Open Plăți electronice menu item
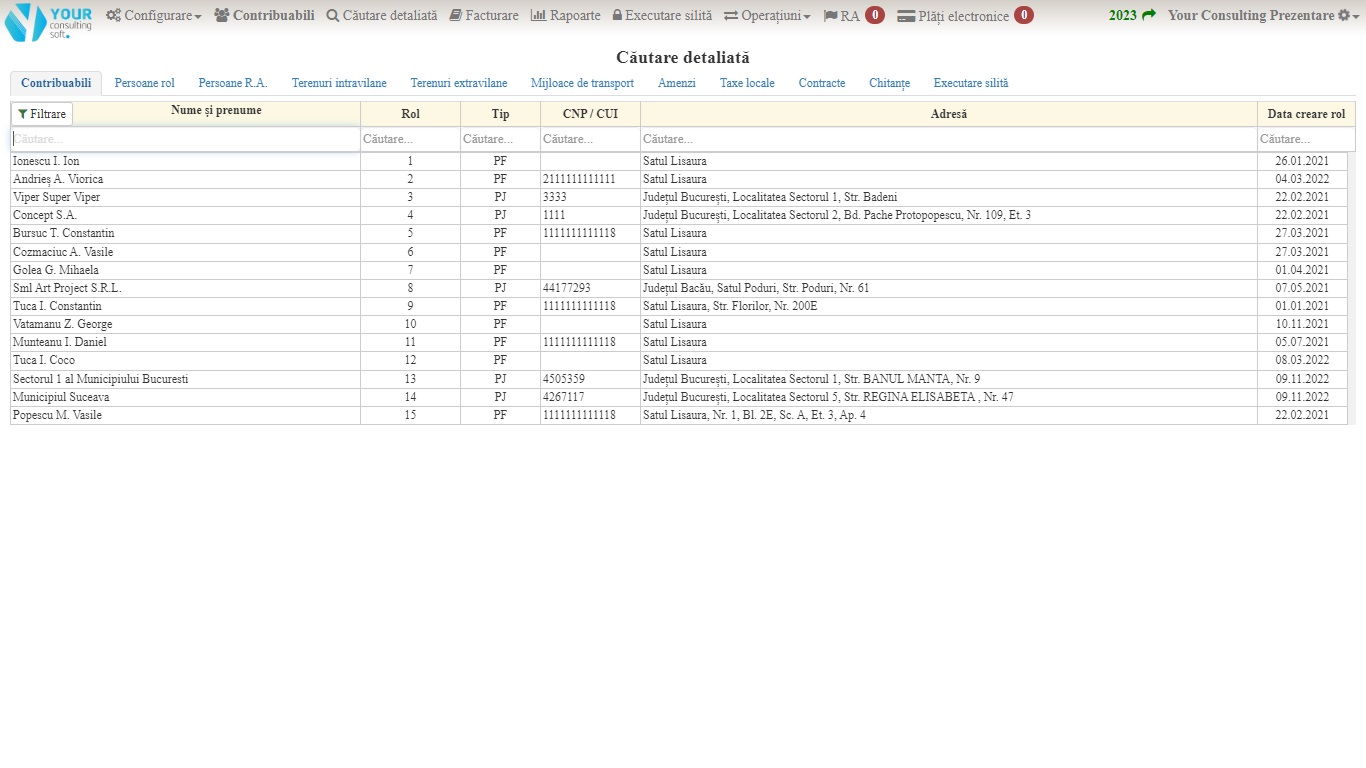 (x=953, y=16)
